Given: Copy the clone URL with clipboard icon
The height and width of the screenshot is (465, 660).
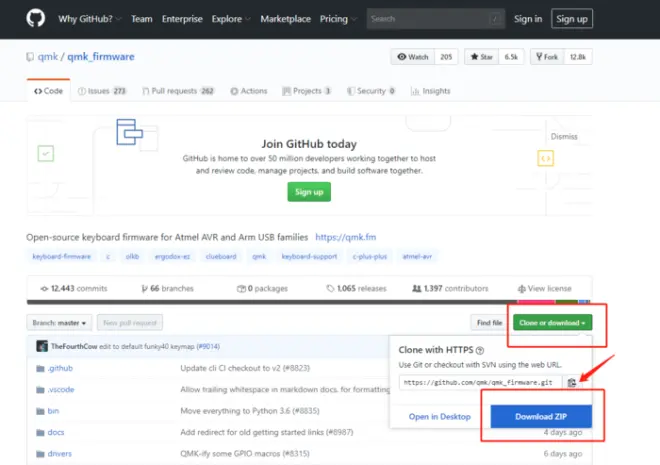Looking at the screenshot, I should [572, 383].
